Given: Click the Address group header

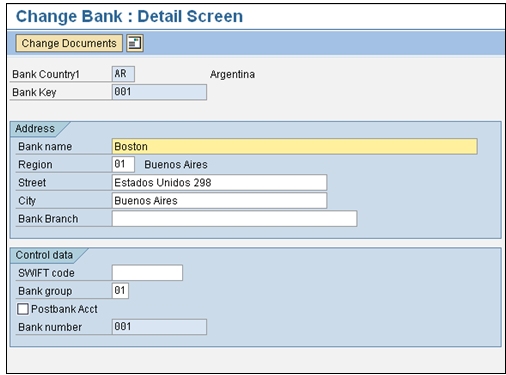Looking at the screenshot, I should (35, 129).
